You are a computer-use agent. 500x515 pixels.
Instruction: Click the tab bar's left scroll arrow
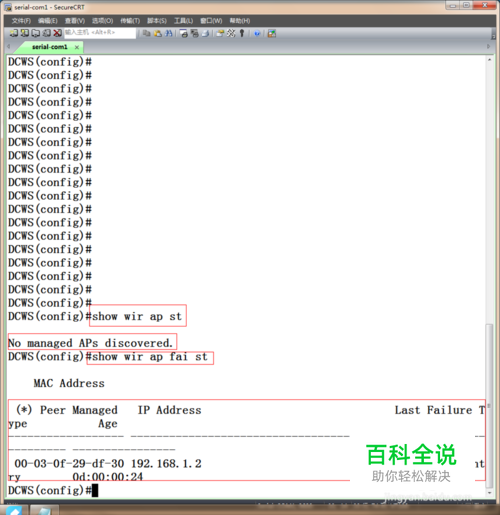pos(9,47)
